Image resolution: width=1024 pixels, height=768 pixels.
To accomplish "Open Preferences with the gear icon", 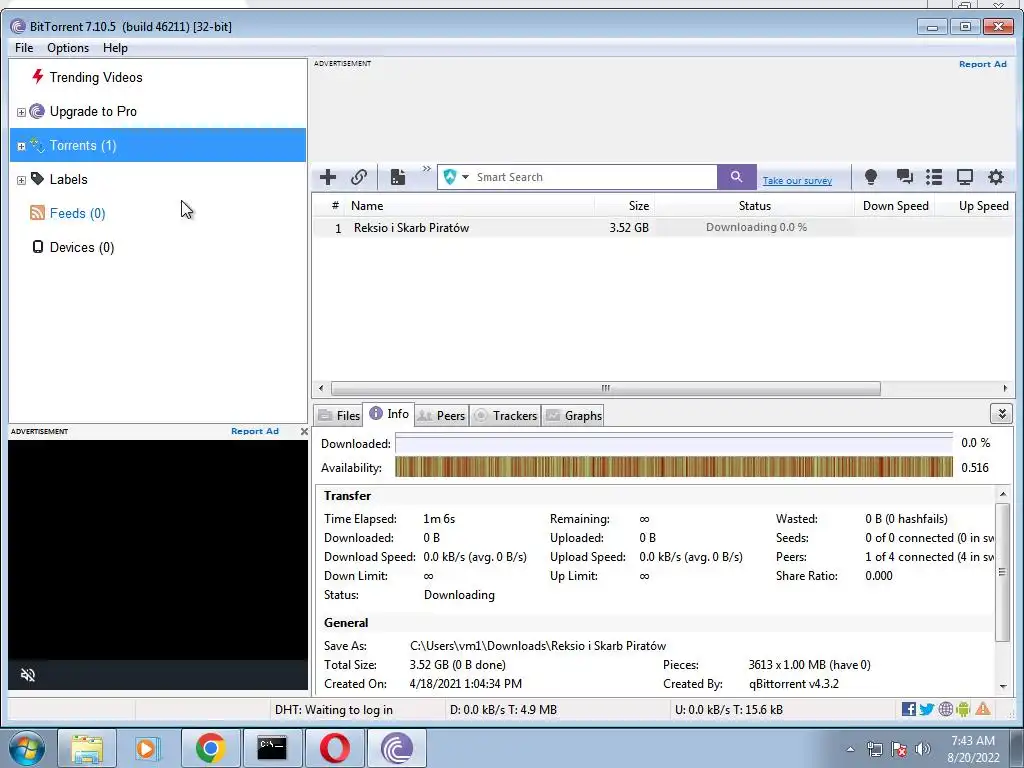I will [x=995, y=177].
